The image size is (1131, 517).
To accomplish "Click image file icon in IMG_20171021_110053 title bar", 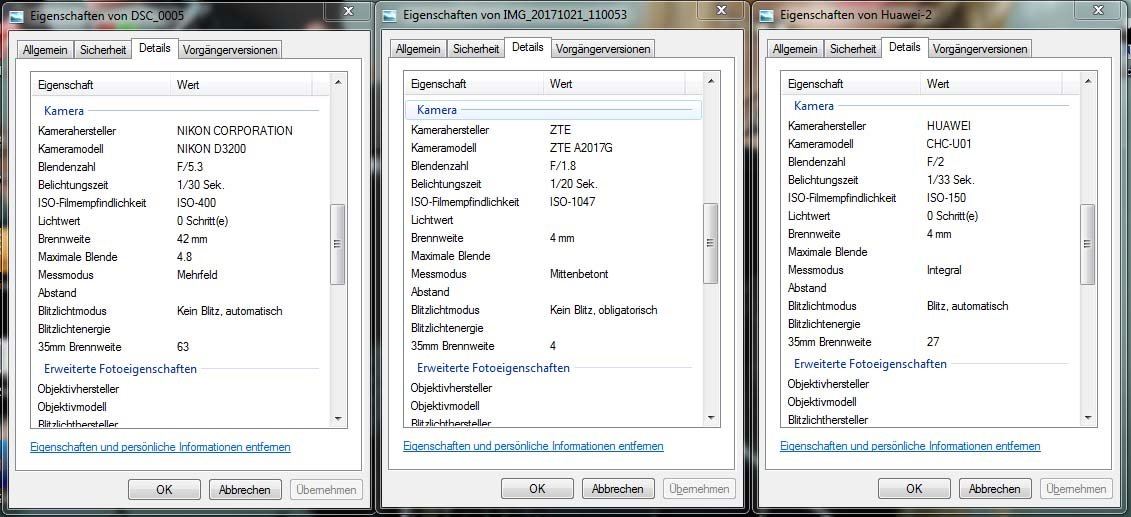I will click(389, 16).
